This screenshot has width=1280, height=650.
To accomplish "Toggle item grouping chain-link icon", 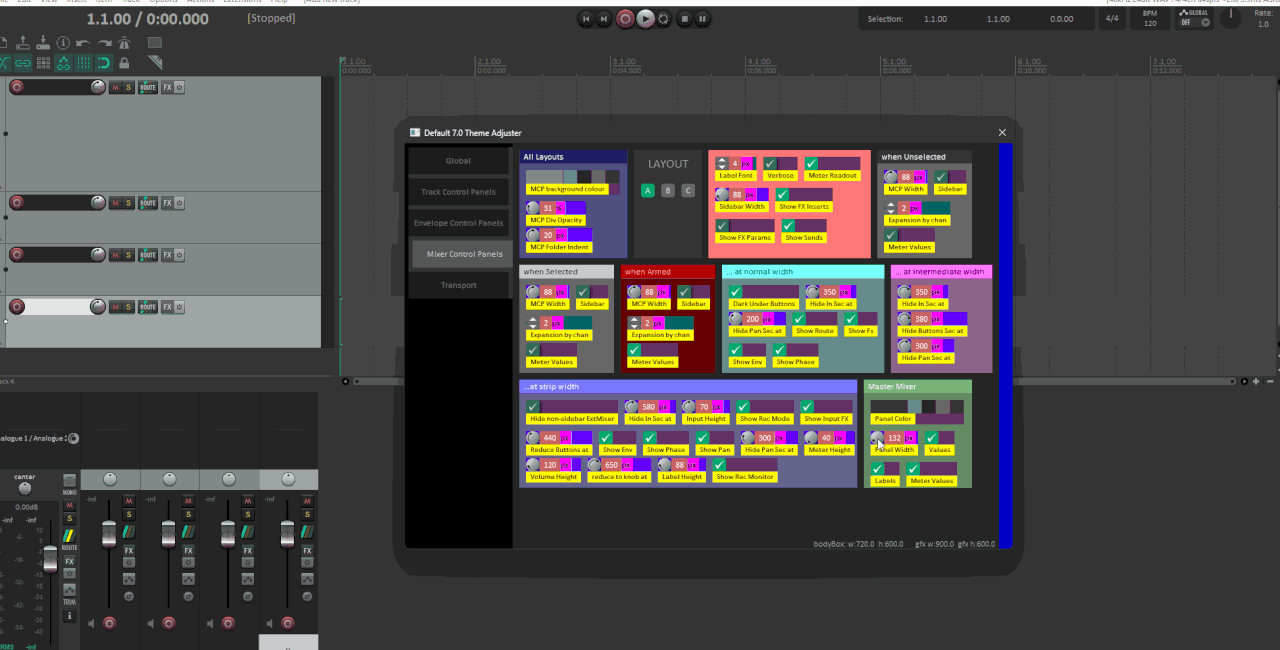I will [x=23, y=63].
